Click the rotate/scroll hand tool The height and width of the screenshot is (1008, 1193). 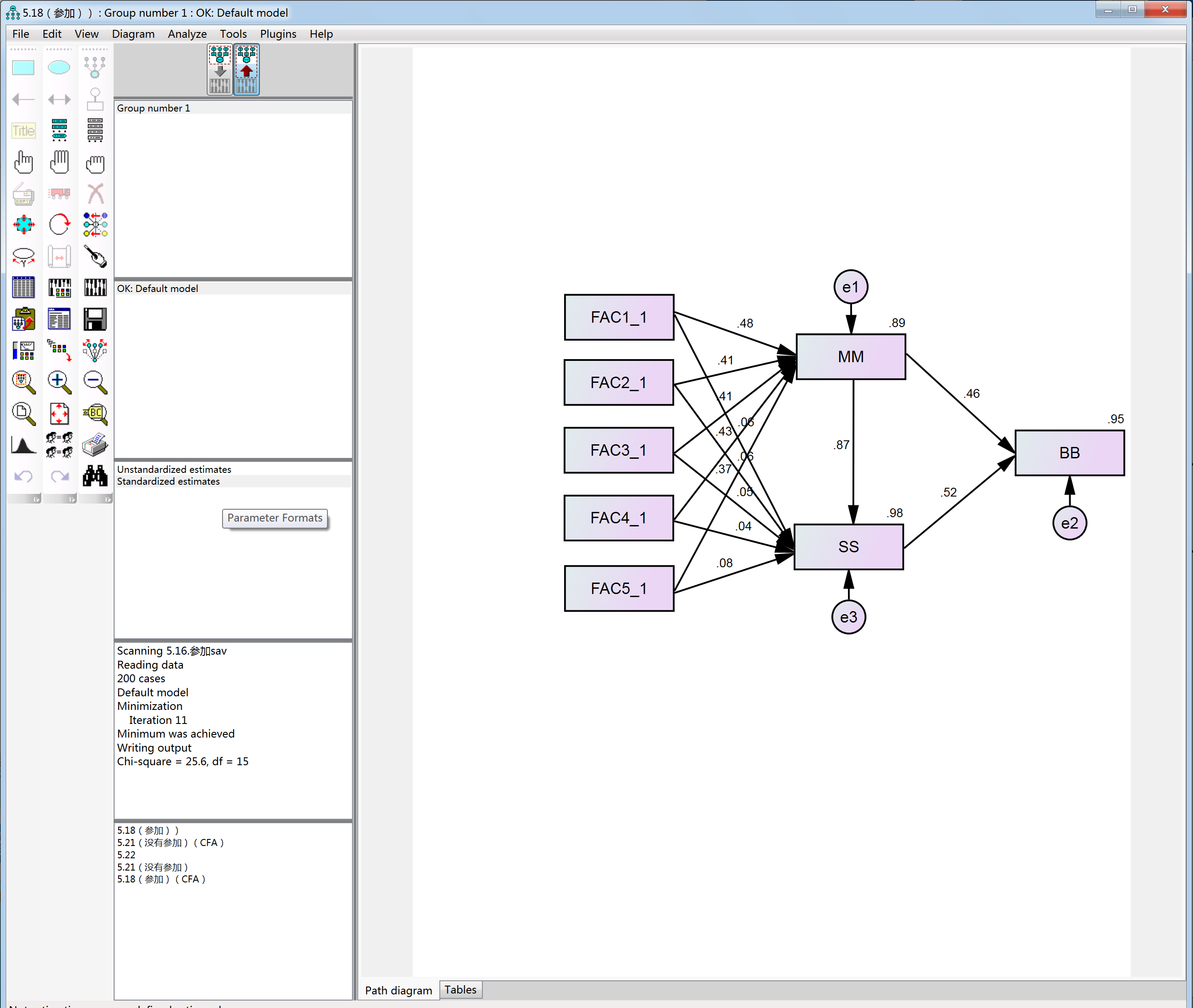pyautogui.click(x=59, y=163)
